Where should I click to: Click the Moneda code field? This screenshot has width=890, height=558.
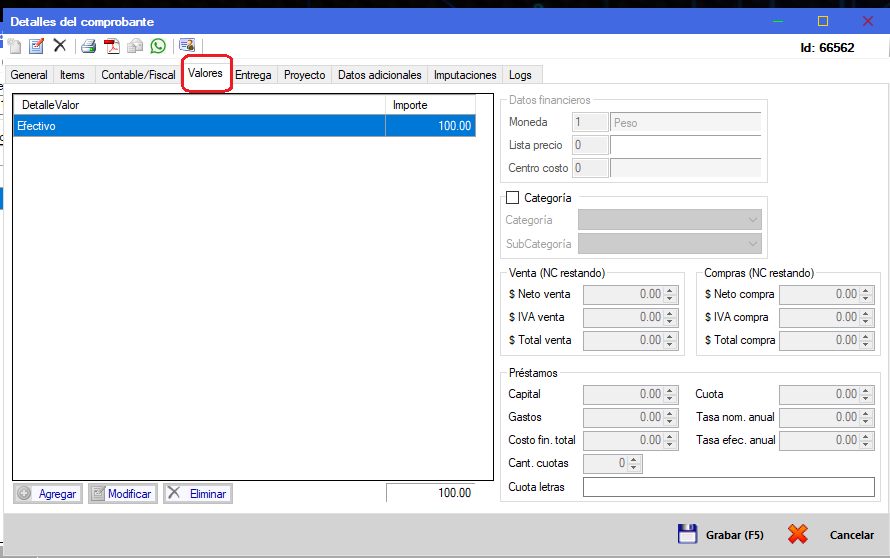point(590,122)
